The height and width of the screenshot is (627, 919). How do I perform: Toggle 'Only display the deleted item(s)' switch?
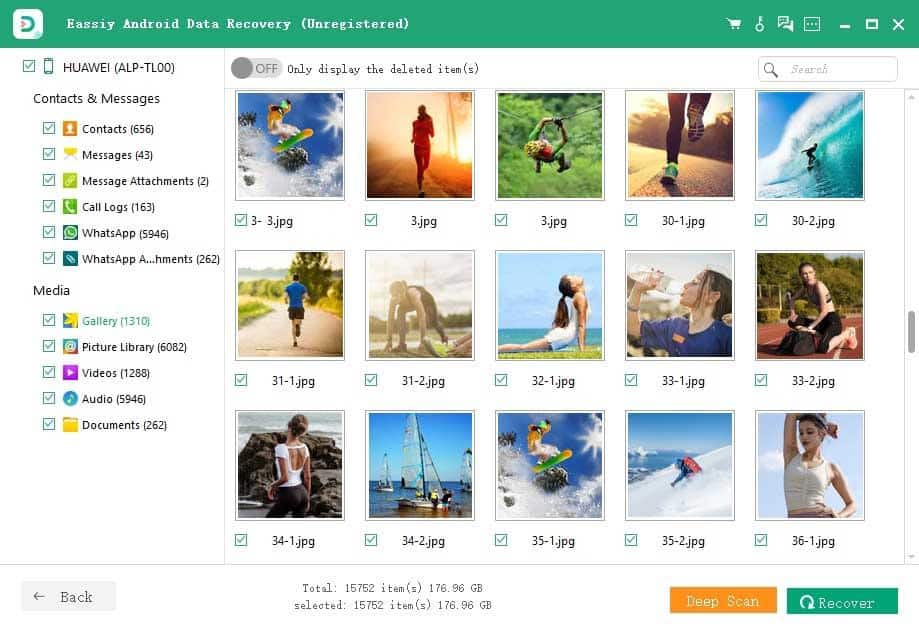pyautogui.click(x=253, y=69)
